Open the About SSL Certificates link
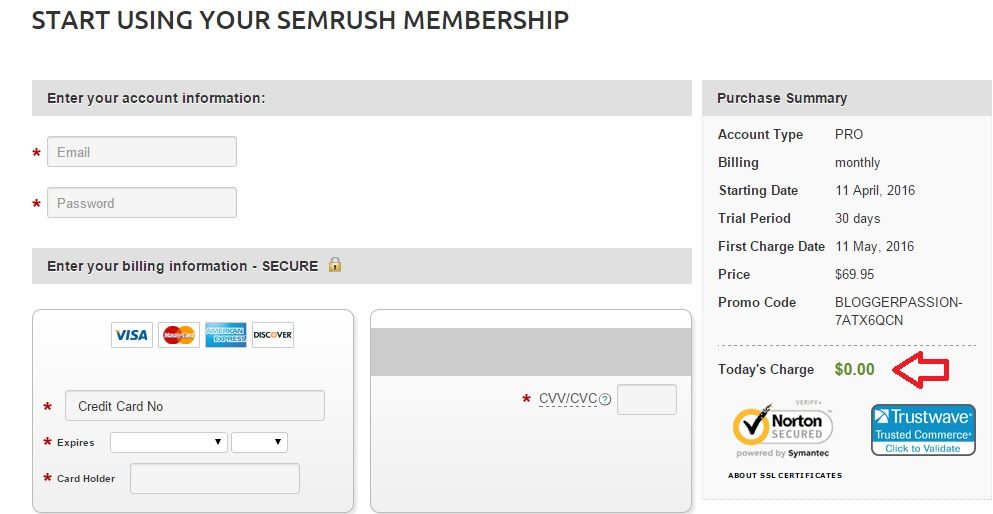 coord(785,476)
